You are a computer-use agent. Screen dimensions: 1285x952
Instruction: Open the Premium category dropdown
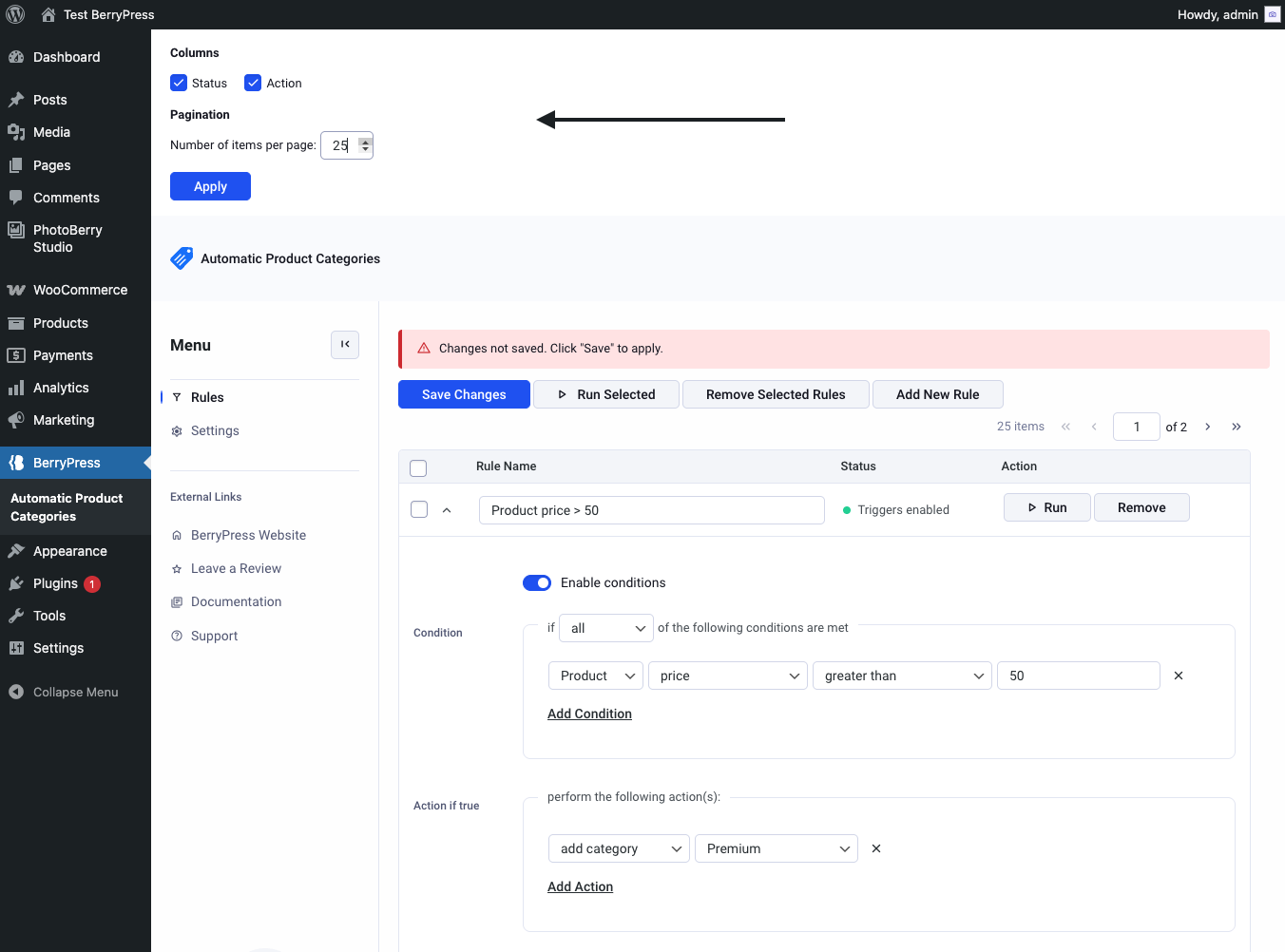click(x=777, y=848)
